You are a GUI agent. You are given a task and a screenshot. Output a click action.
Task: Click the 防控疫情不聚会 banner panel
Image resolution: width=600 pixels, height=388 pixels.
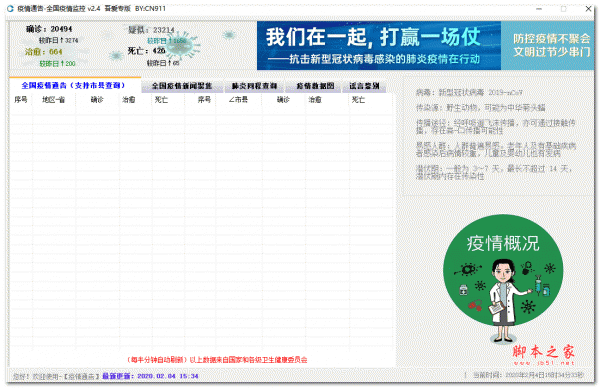click(548, 46)
